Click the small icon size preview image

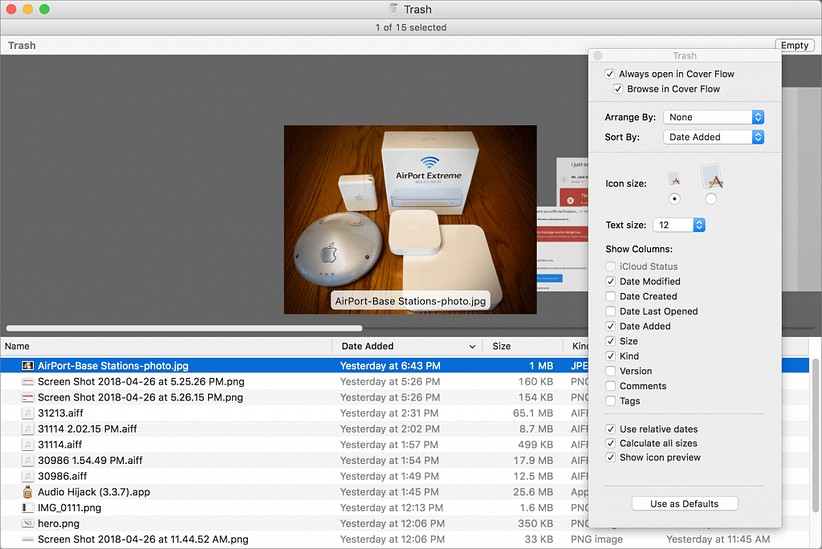pyautogui.click(x=675, y=179)
